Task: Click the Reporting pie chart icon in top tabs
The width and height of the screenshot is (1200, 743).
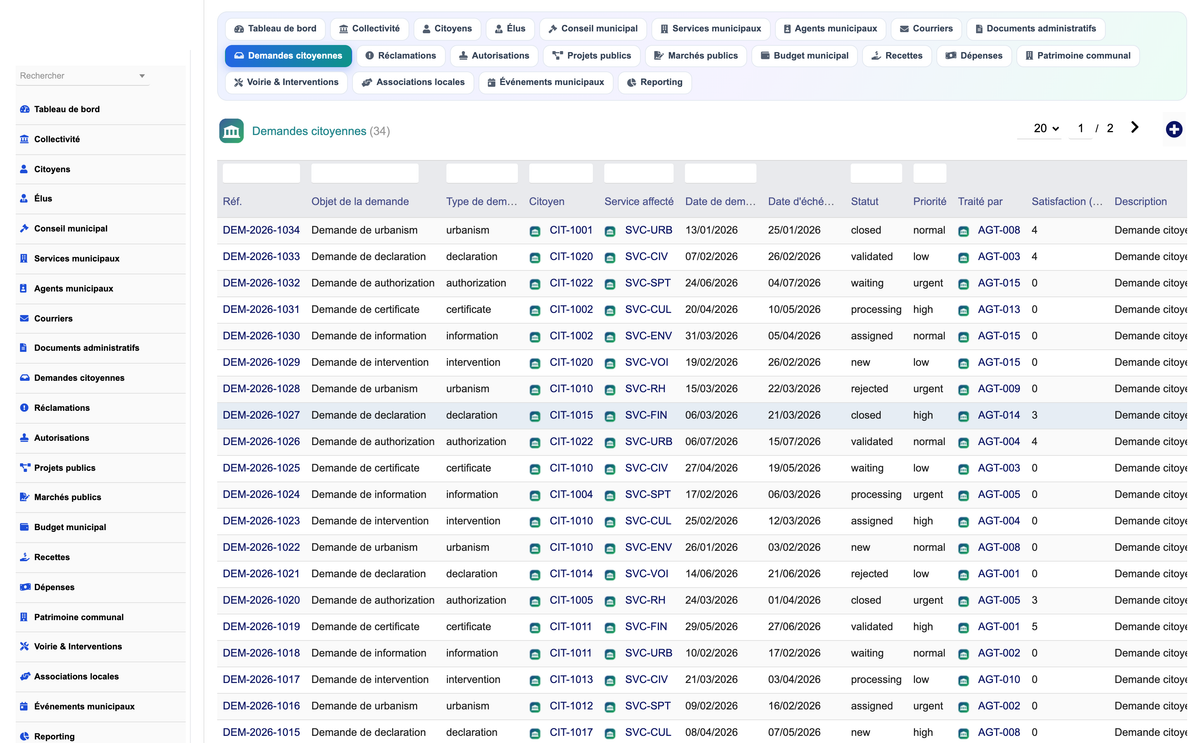Action: click(631, 82)
